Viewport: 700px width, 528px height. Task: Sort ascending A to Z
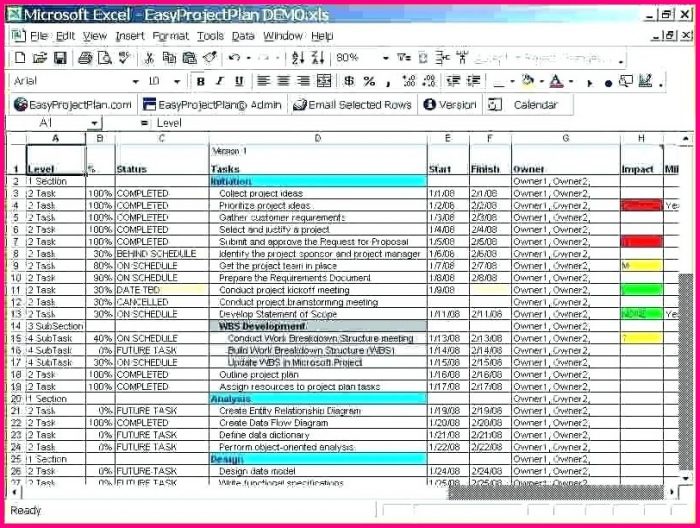tap(298, 58)
